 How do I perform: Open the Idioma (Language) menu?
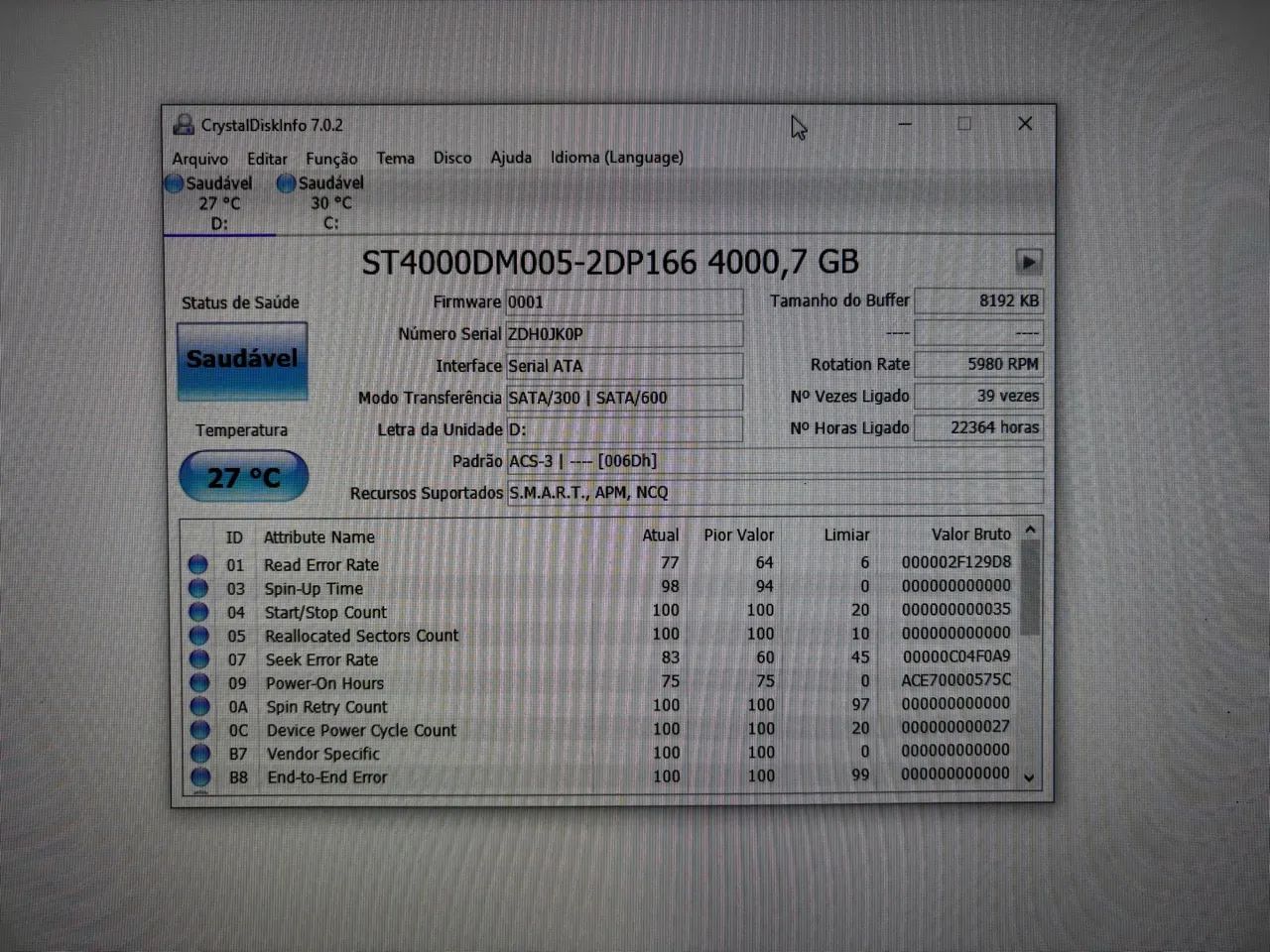[x=617, y=157]
